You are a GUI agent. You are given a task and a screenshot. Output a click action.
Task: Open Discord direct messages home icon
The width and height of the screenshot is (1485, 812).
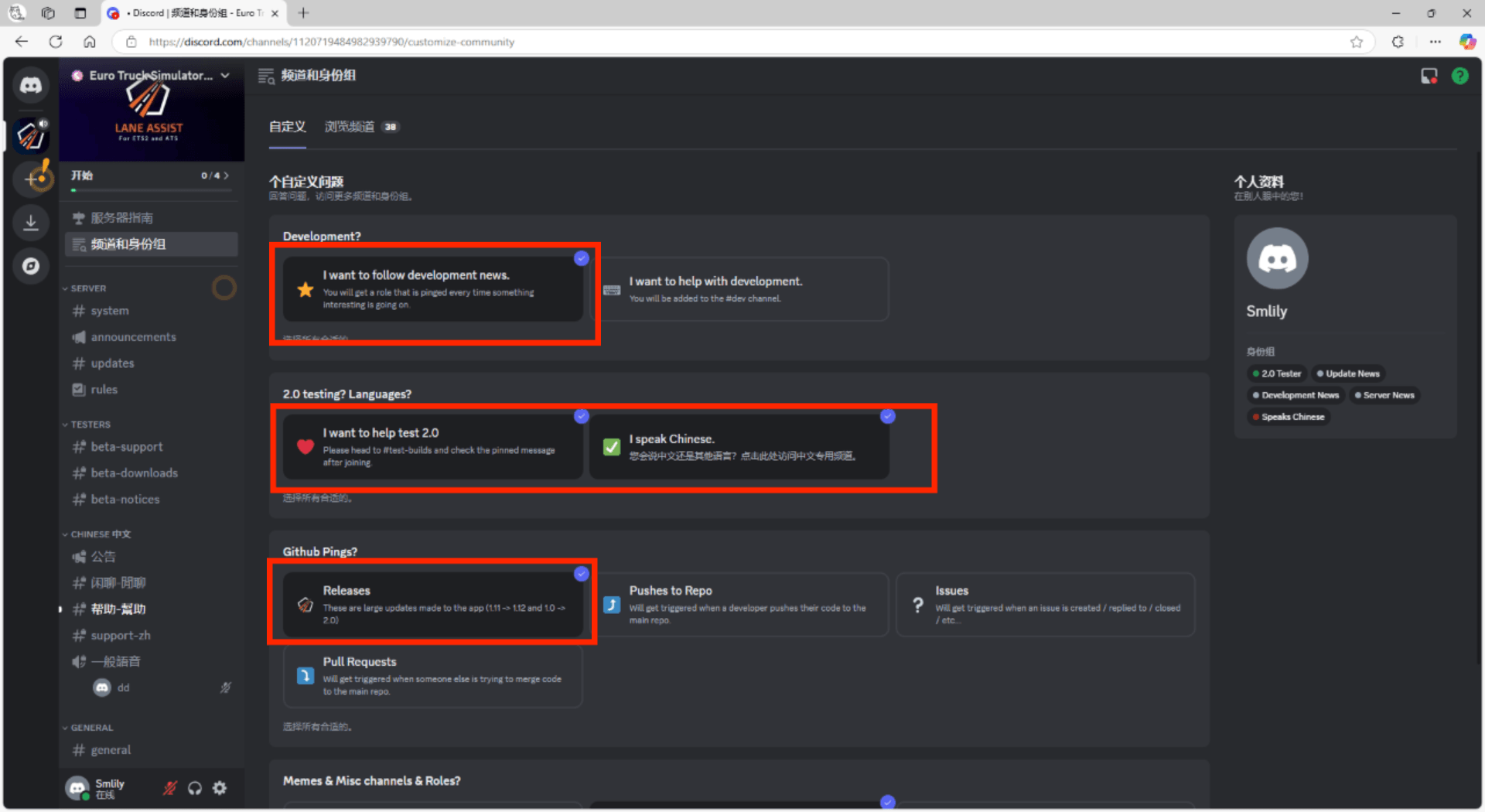click(31, 86)
